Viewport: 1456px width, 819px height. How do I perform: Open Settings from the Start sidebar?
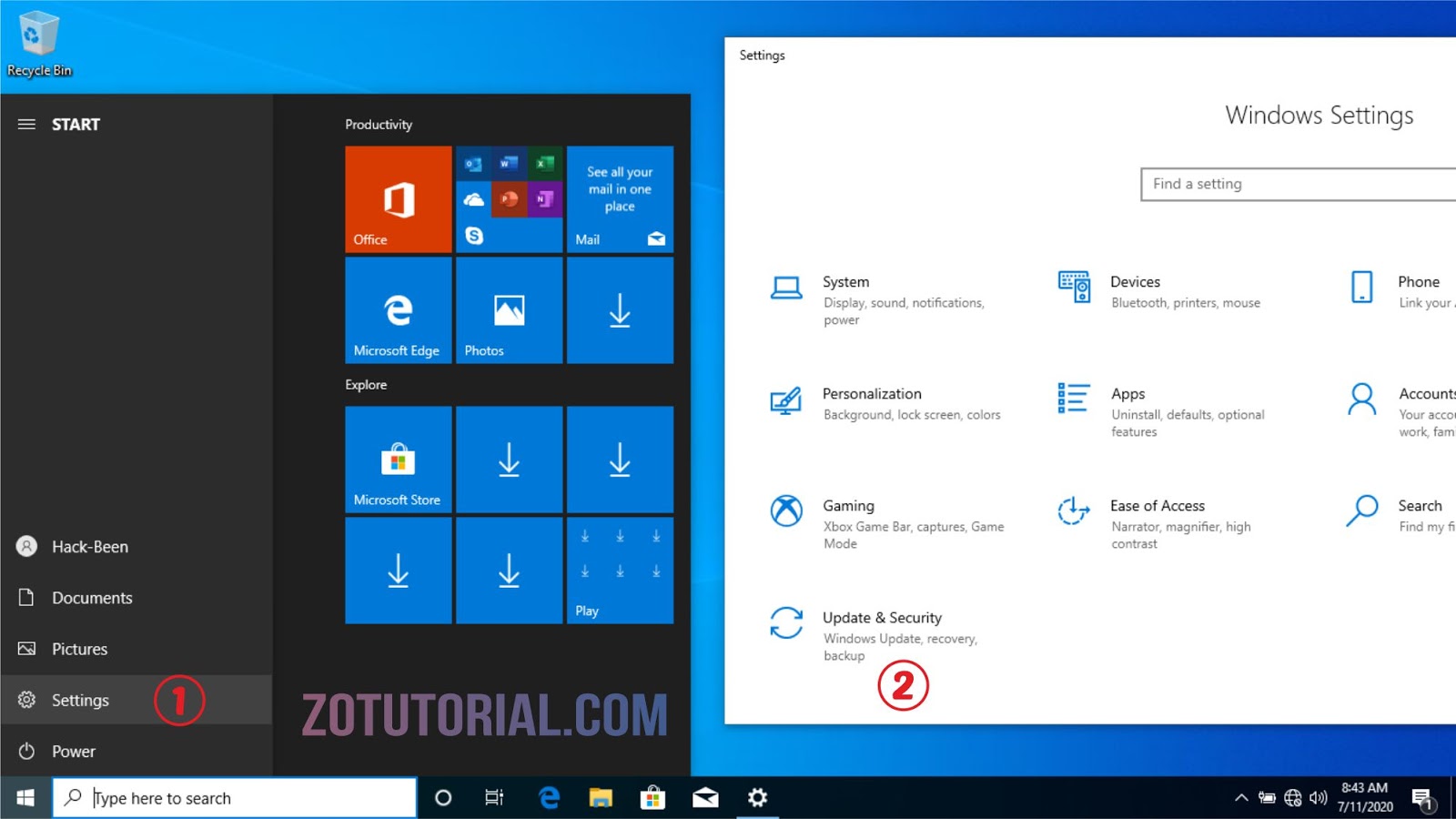(x=136, y=700)
